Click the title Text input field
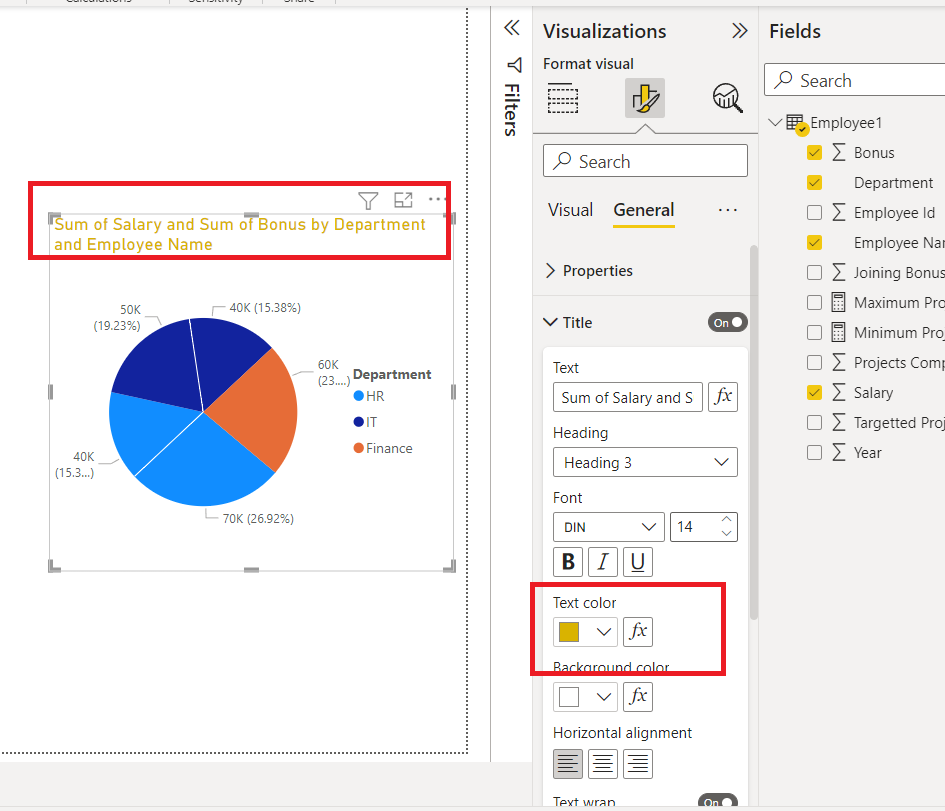Viewport: 945px width, 811px height. click(x=627, y=397)
